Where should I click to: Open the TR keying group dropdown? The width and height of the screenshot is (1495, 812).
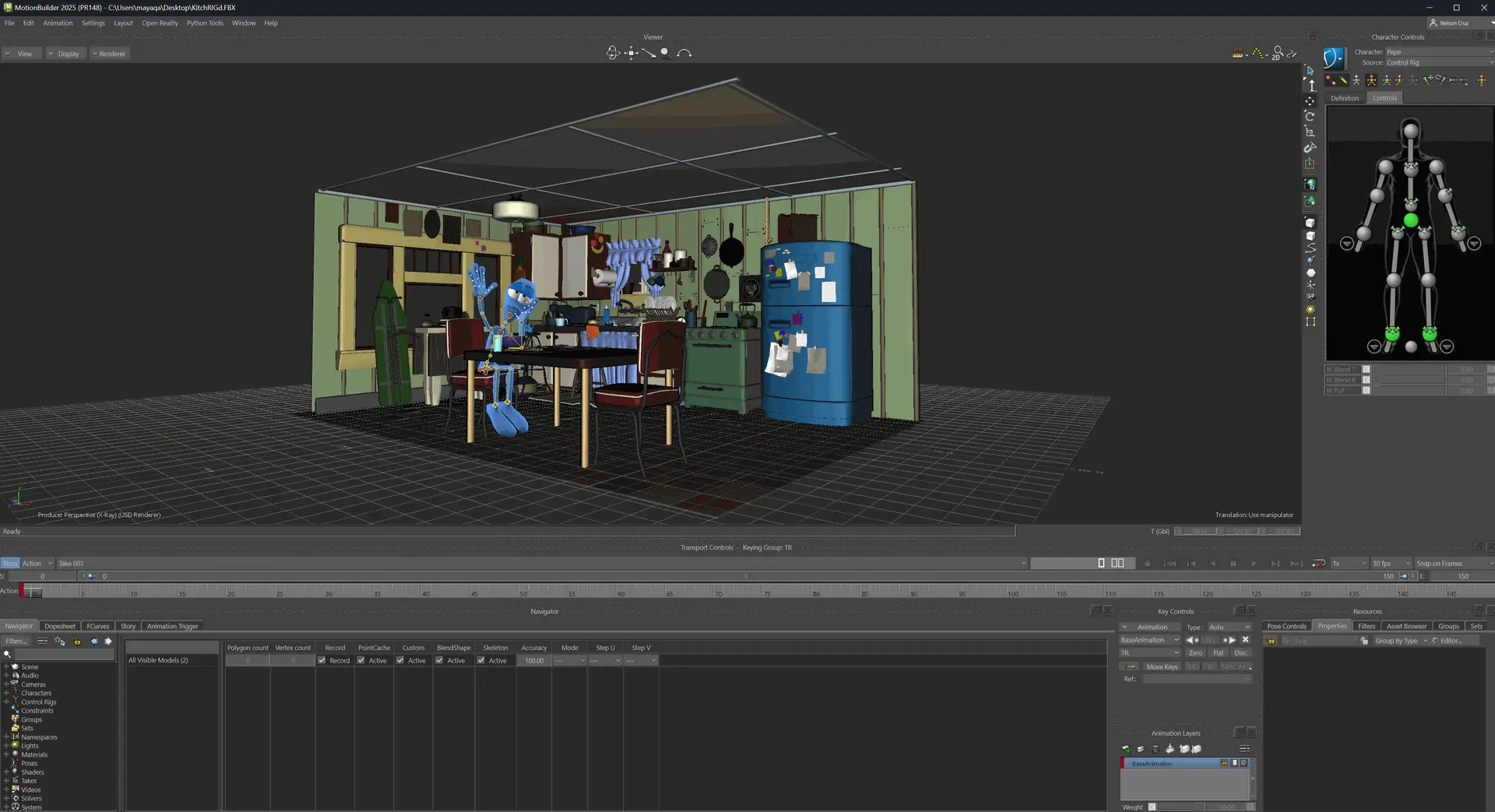click(1150, 653)
